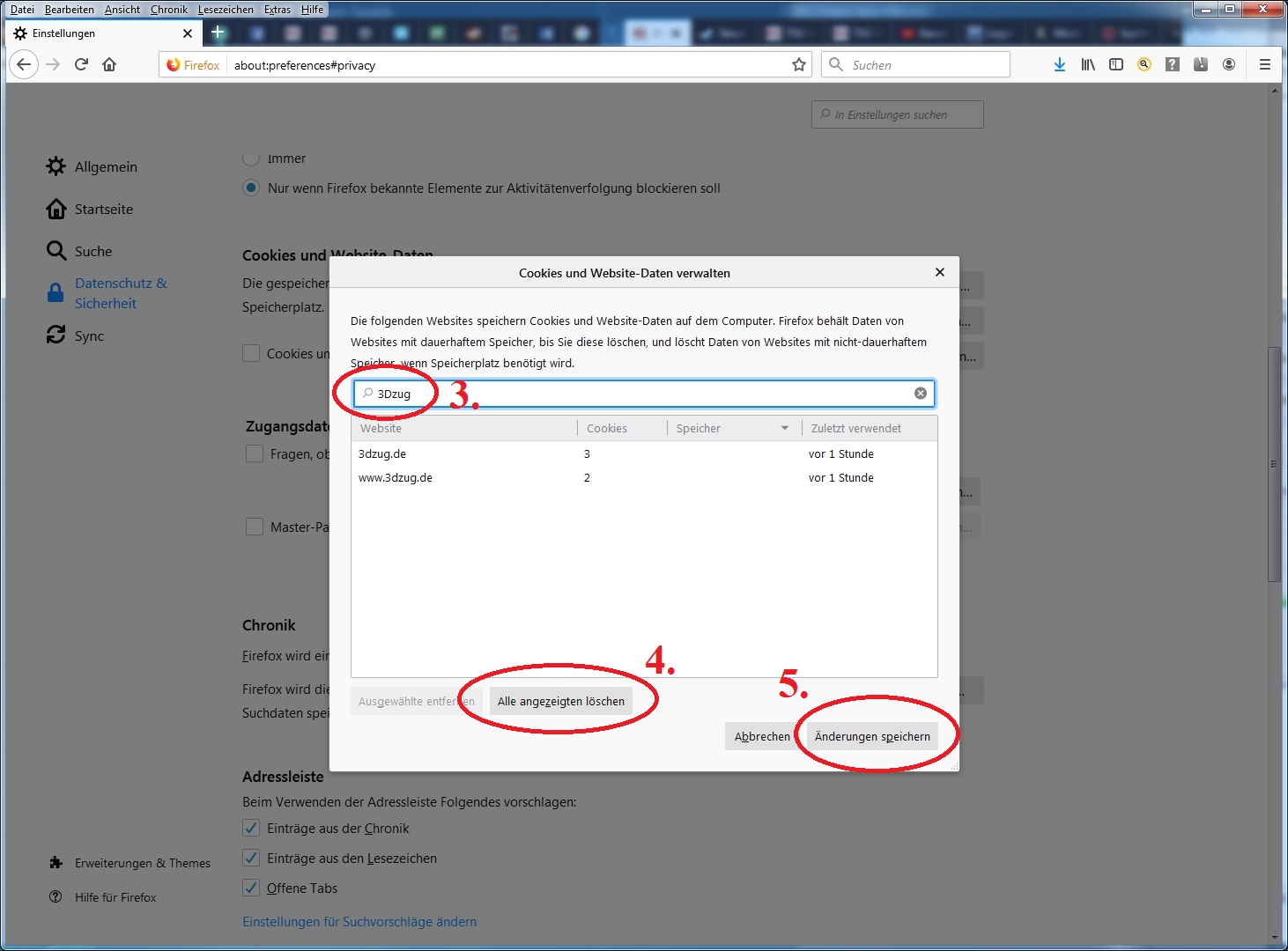
Task: Open Hilfe für Firefox in sidebar
Action: tap(103, 897)
